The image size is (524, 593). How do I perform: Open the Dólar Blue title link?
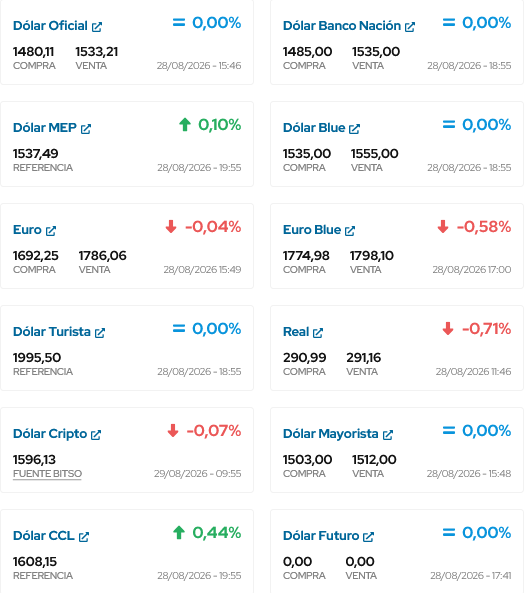314,128
